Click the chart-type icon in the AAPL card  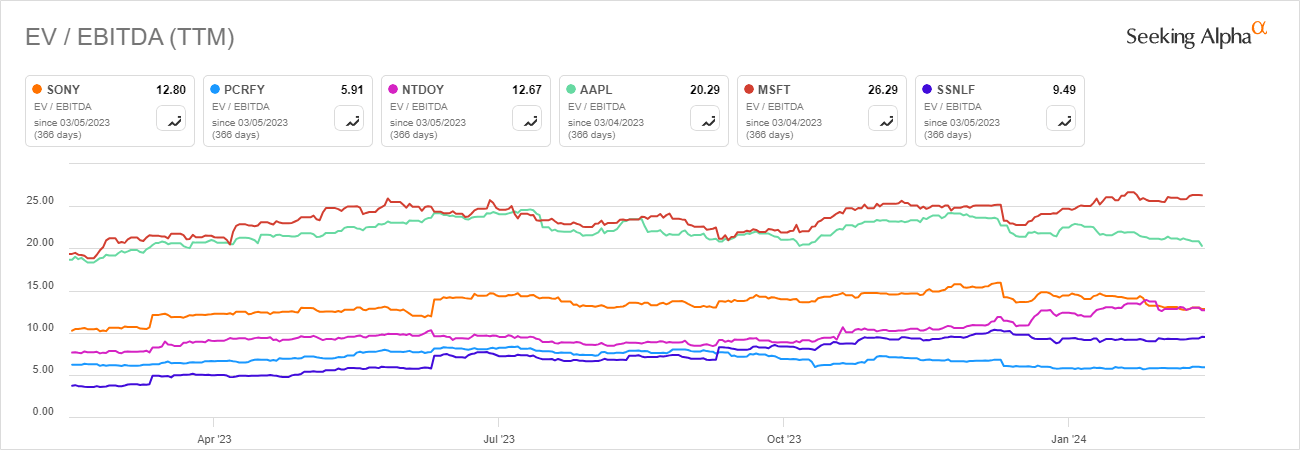tap(704, 119)
